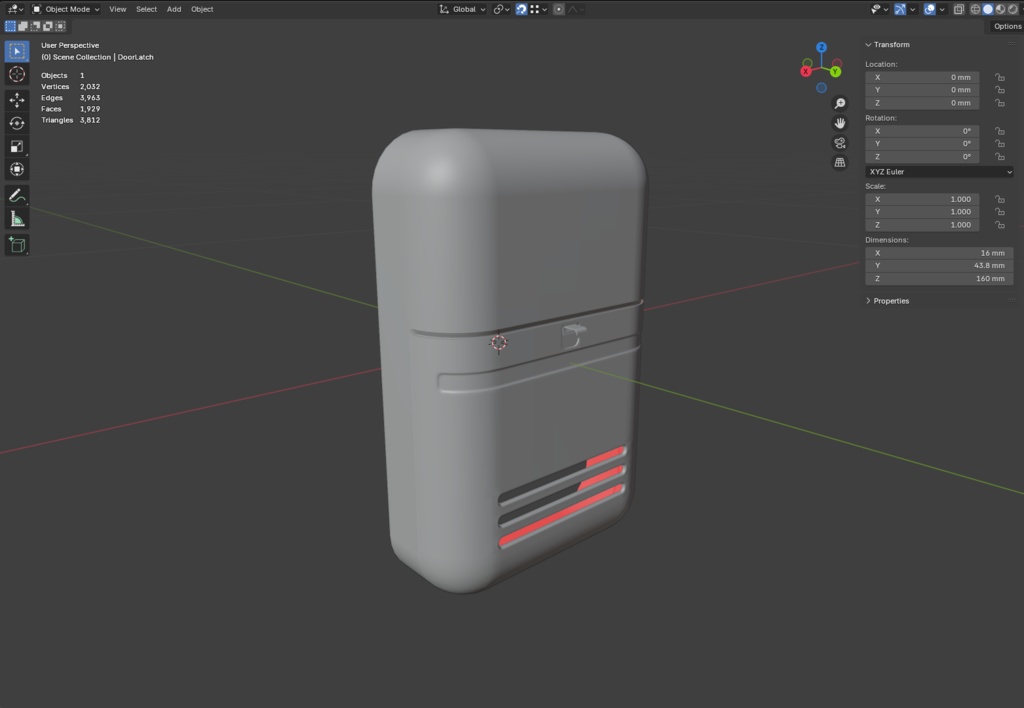Open the Object Mode dropdown
The width and height of the screenshot is (1024, 708).
tap(66, 9)
